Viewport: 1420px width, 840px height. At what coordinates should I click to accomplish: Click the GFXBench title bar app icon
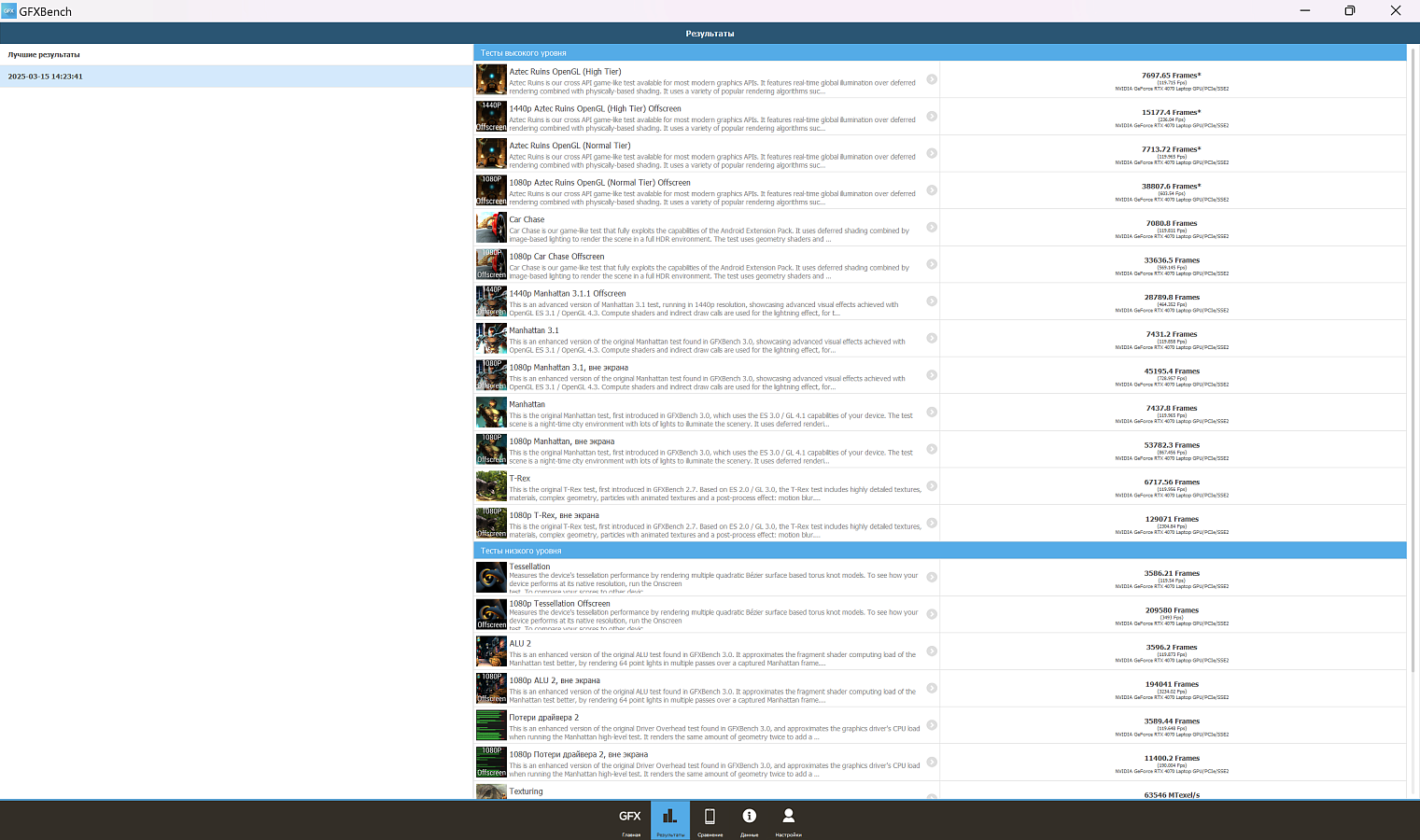coord(8,10)
